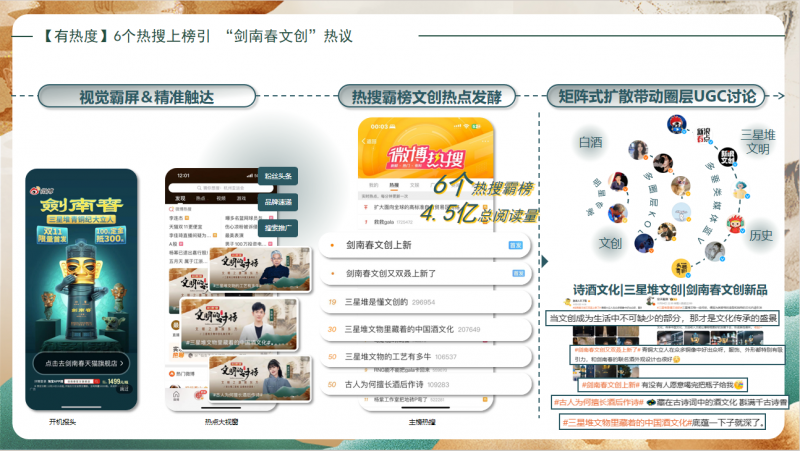This screenshot has width=800, height=451.
Task: Open hot search 剑南春文创上新
Action: 425,245
